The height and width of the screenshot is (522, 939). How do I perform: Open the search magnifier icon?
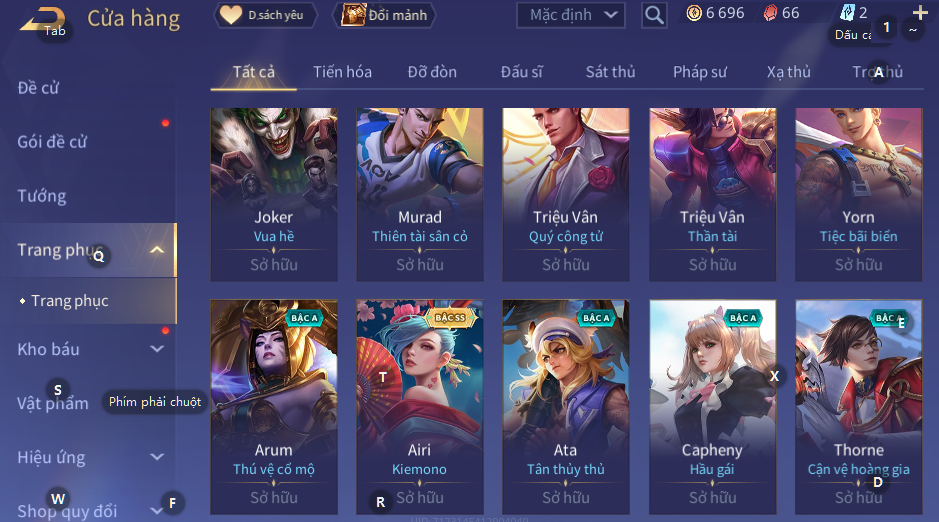(x=654, y=15)
